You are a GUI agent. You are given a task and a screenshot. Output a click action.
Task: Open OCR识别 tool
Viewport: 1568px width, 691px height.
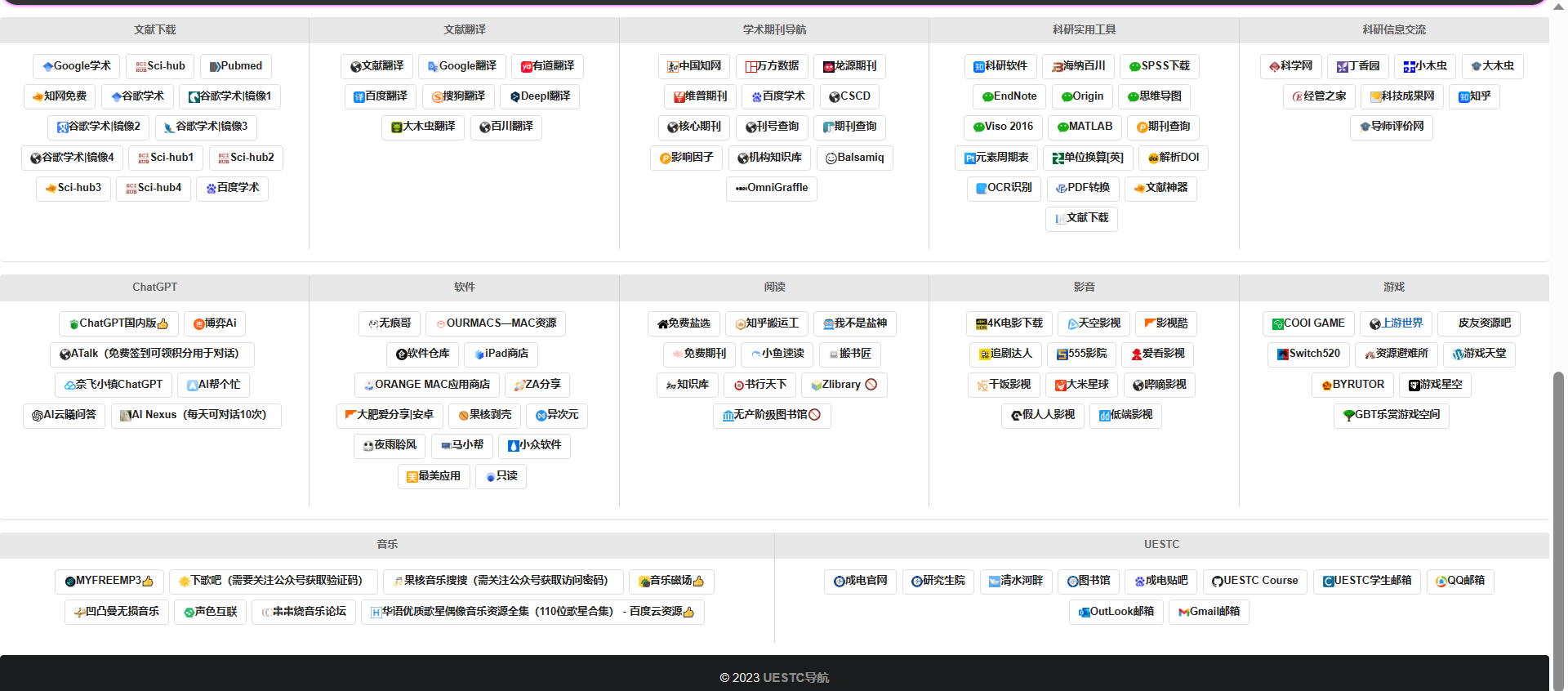1004,188
